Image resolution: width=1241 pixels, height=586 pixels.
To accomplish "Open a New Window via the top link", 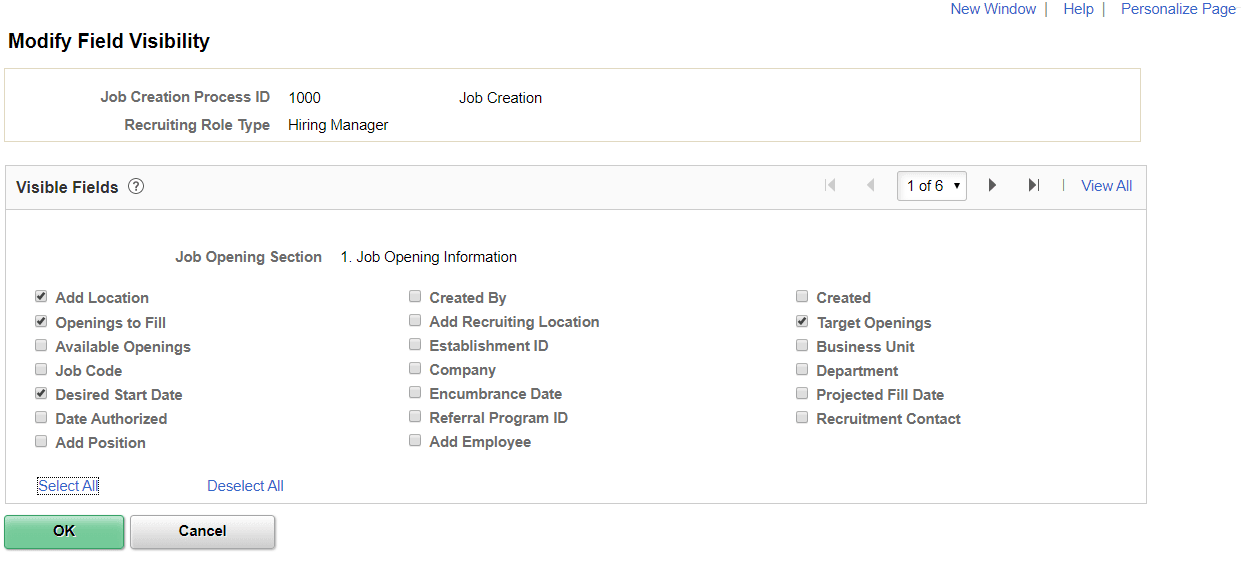I will [x=992, y=9].
